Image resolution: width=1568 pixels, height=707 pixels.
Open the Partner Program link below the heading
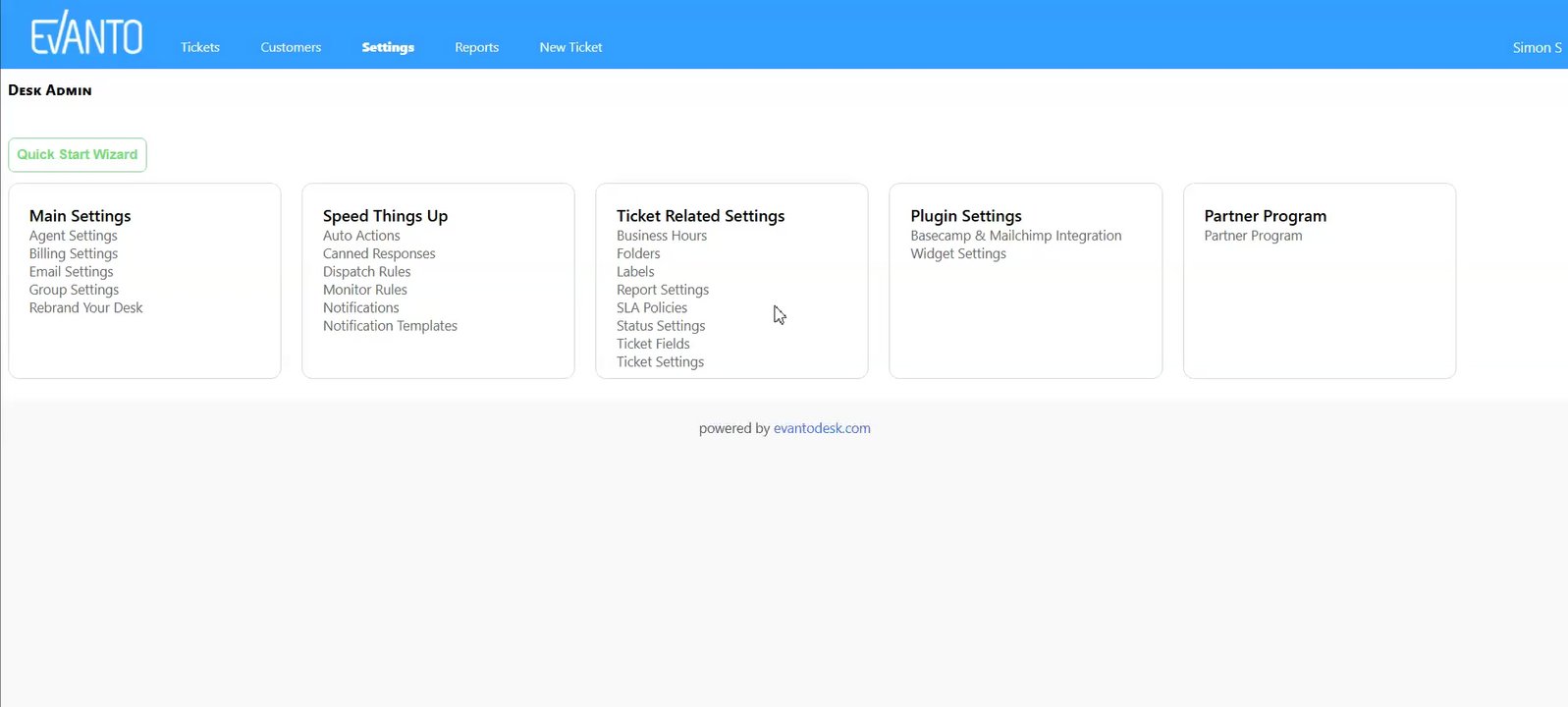pyautogui.click(x=1254, y=236)
